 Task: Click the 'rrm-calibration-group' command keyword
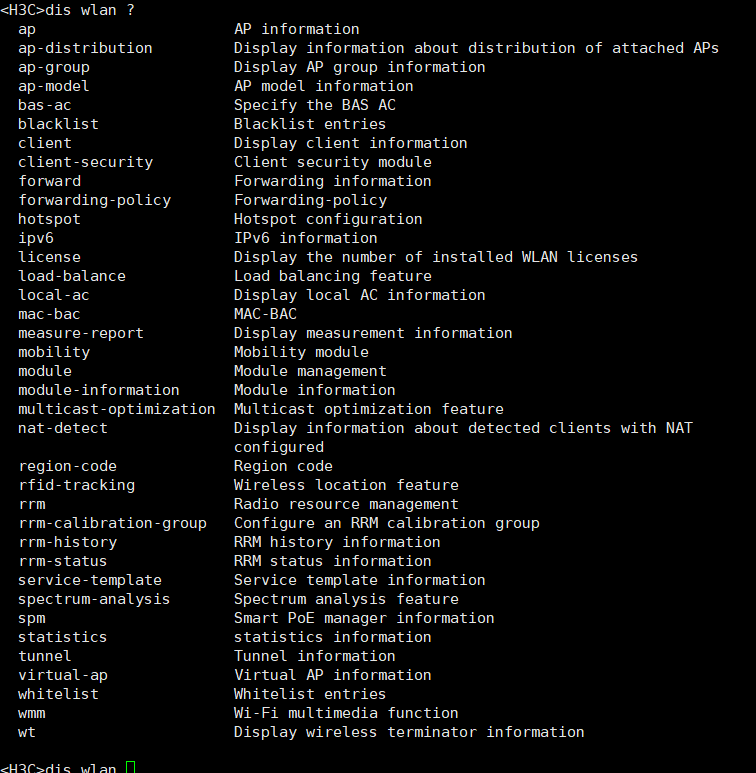click(x=112, y=523)
